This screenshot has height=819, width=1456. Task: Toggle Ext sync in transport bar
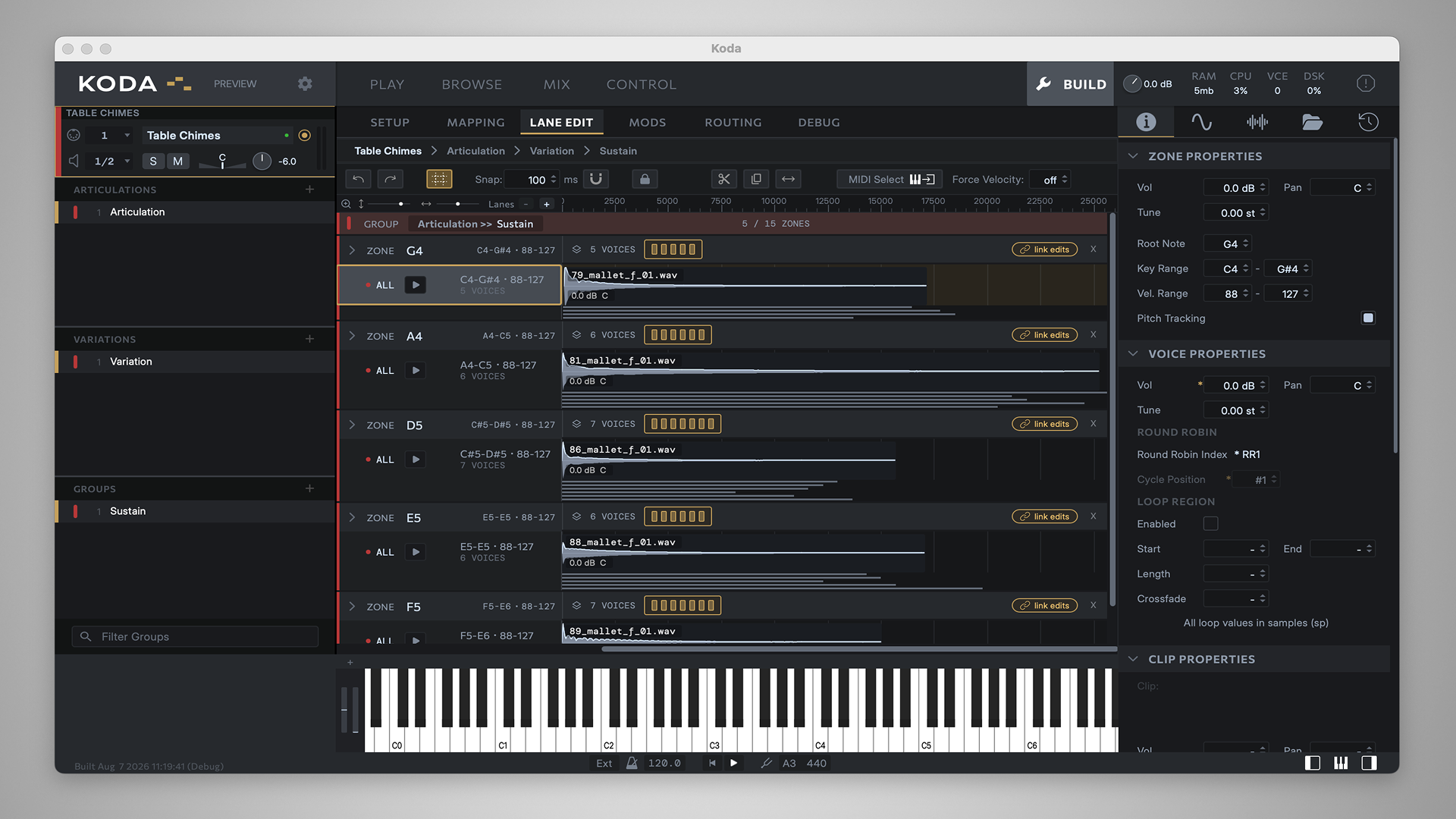pyautogui.click(x=604, y=763)
